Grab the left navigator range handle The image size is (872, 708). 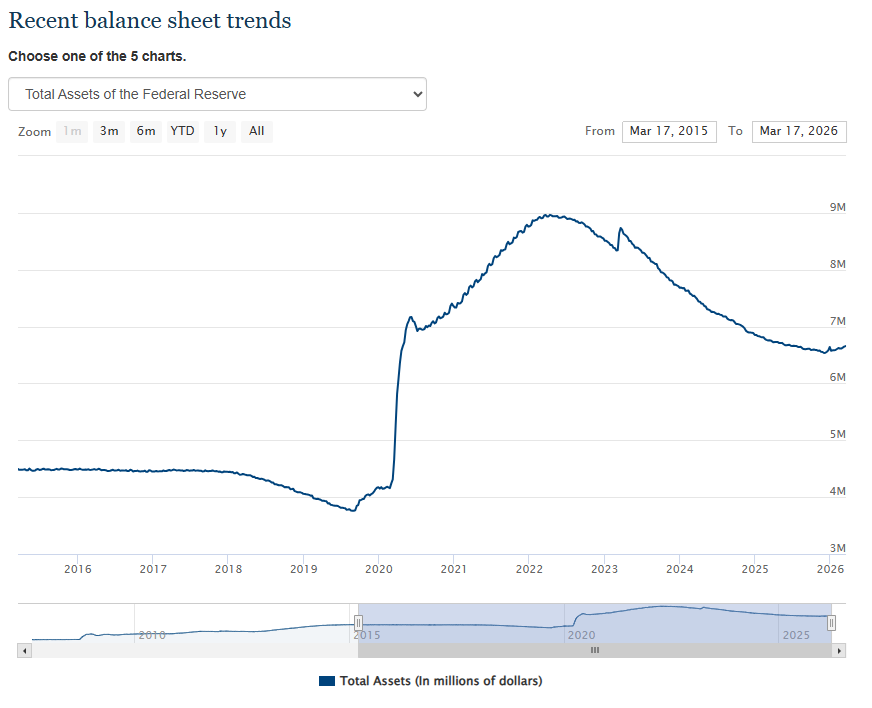click(358, 623)
